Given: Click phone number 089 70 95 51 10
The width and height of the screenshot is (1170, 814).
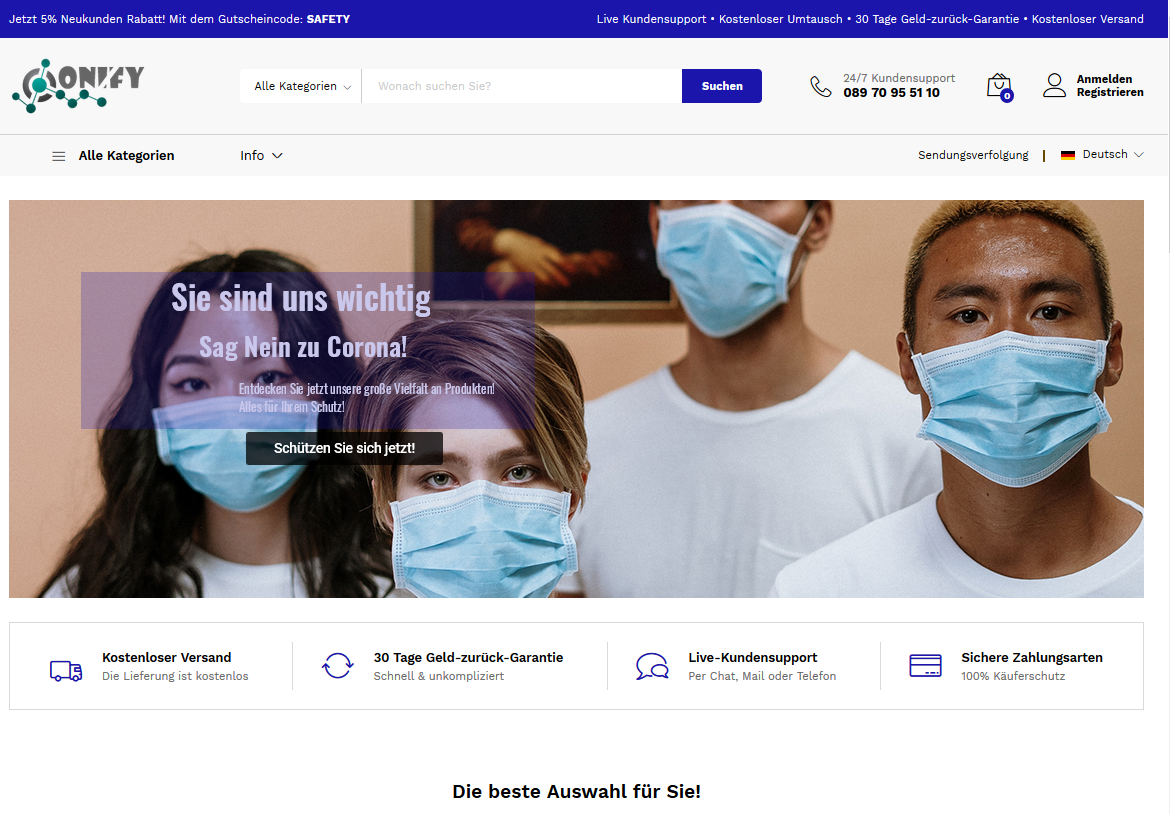Looking at the screenshot, I should point(892,93).
